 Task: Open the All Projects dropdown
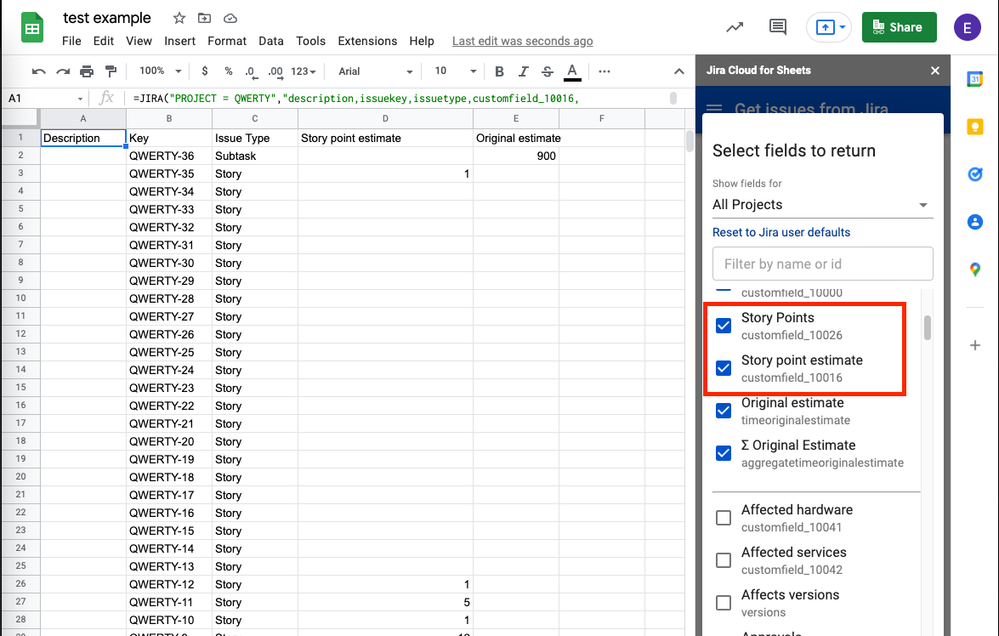(x=822, y=205)
